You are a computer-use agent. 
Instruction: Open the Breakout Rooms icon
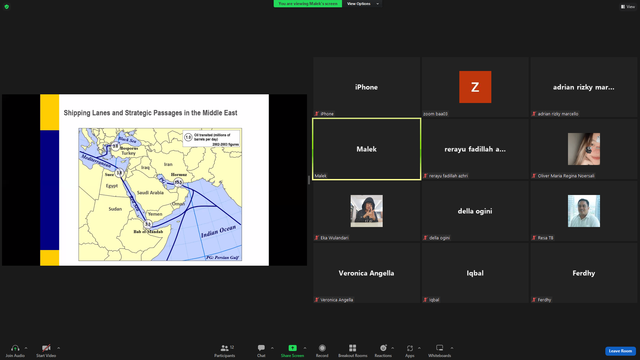tap(353, 348)
